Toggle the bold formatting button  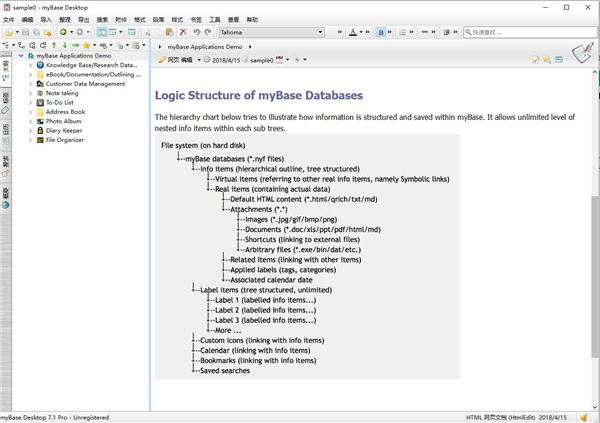click(381, 32)
